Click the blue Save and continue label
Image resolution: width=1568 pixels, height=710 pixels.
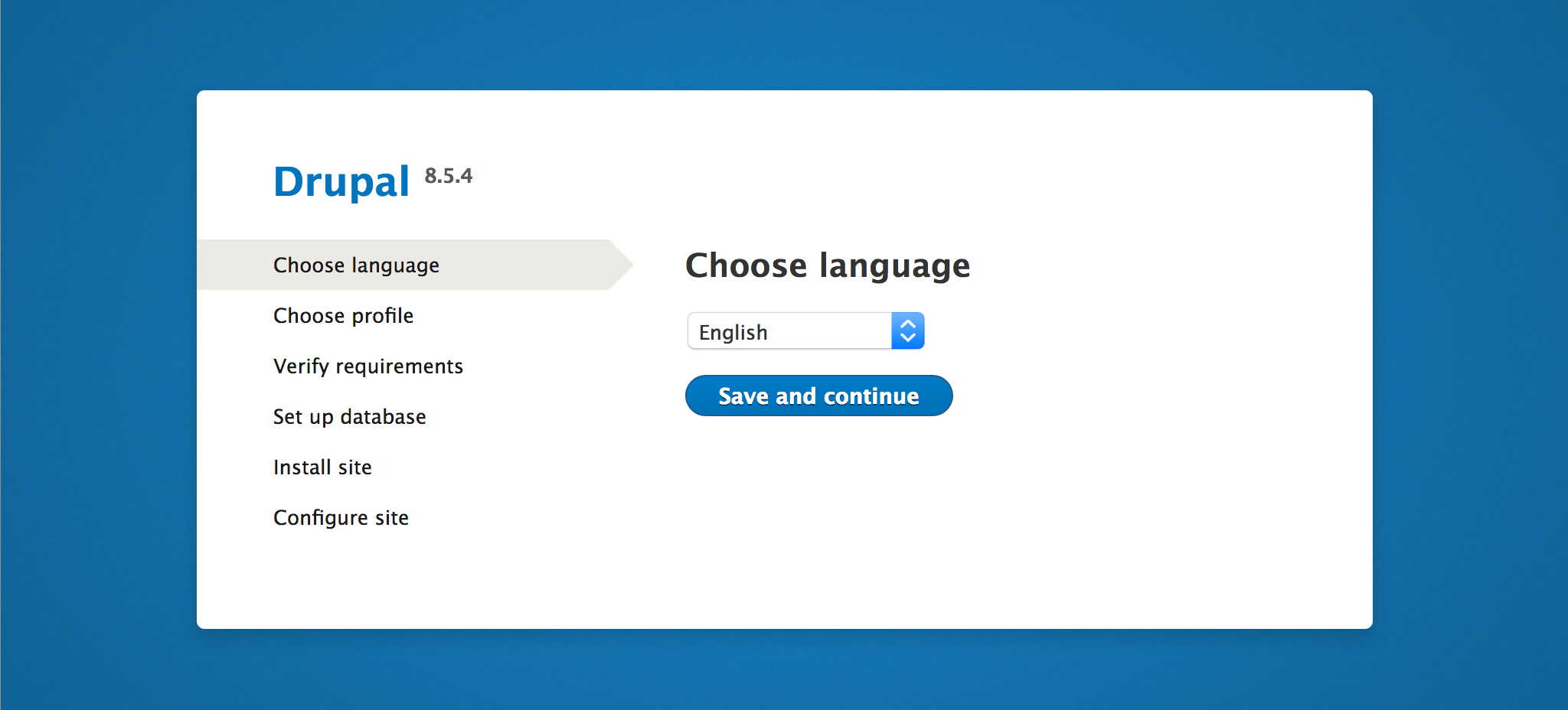(x=818, y=396)
